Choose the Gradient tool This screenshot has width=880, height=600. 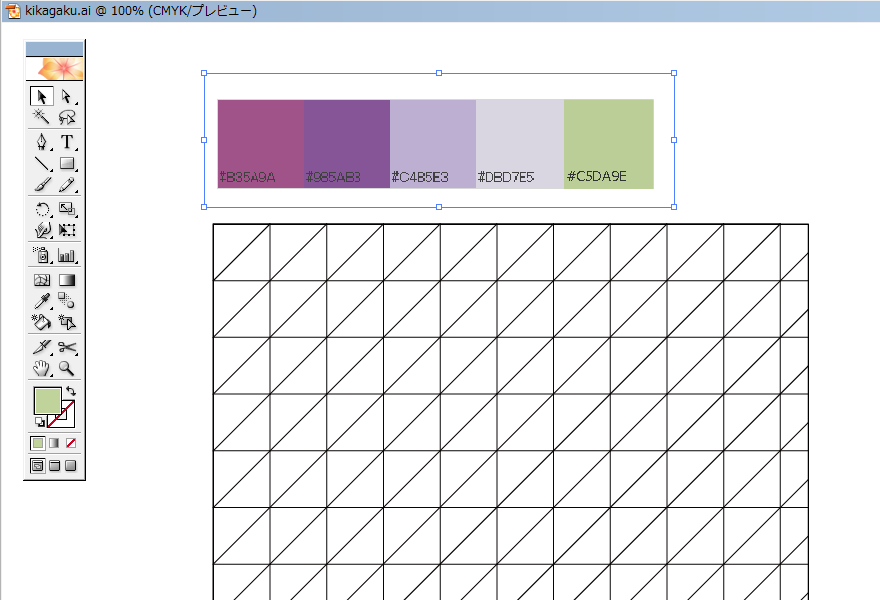pos(67,280)
